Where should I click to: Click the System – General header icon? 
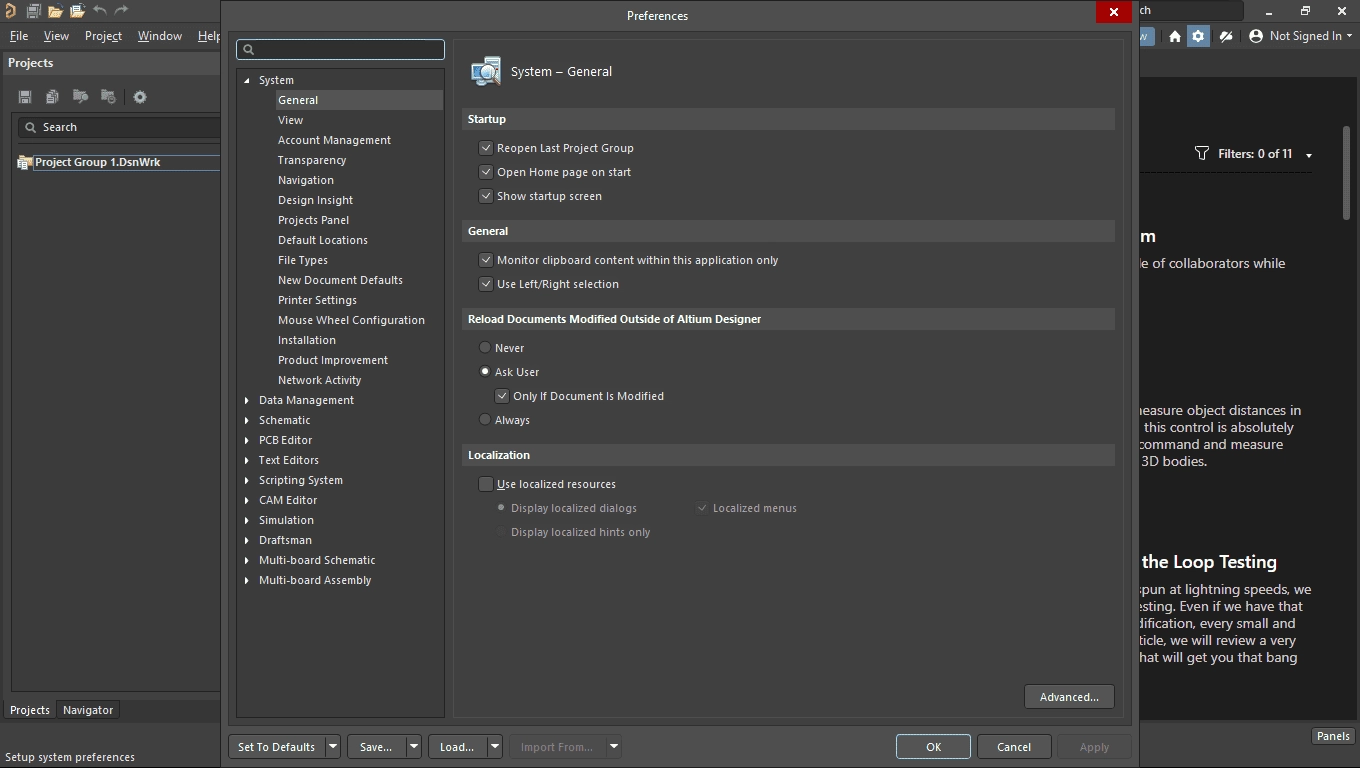pos(486,72)
